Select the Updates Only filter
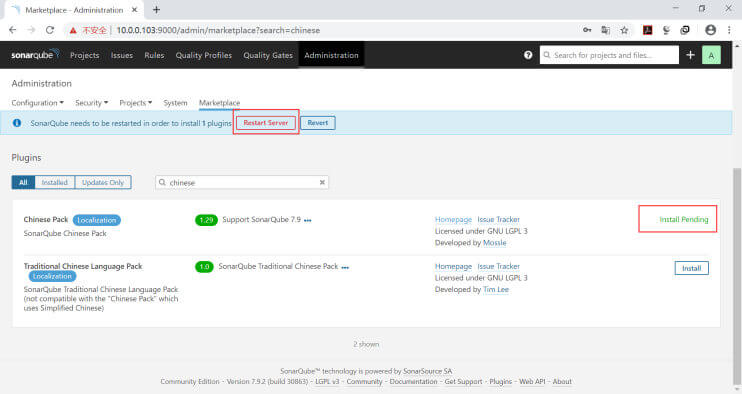Viewport: 742px width, 394px height. pyautogui.click(x=103, y=182)
